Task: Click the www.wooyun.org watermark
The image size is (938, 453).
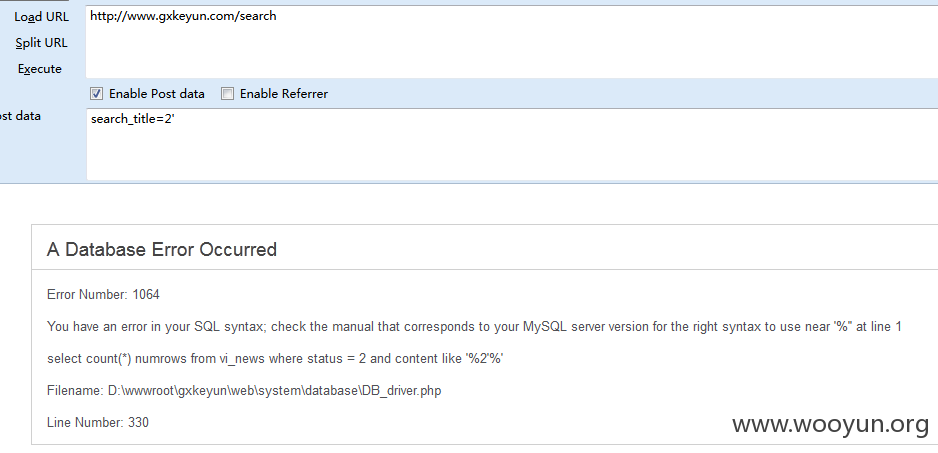Action: pyautogui.click(x=830, y=424)
